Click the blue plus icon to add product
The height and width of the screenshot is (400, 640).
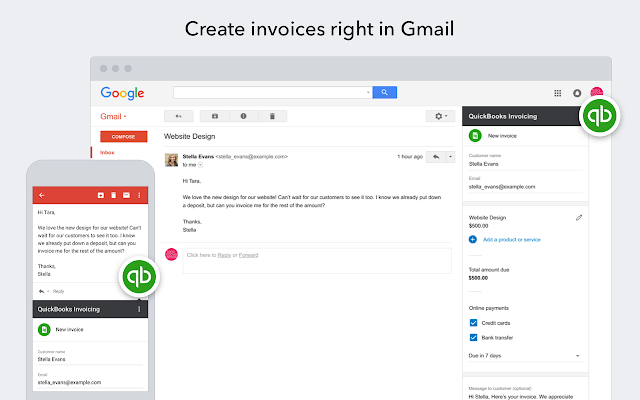[x=473, y=240]
